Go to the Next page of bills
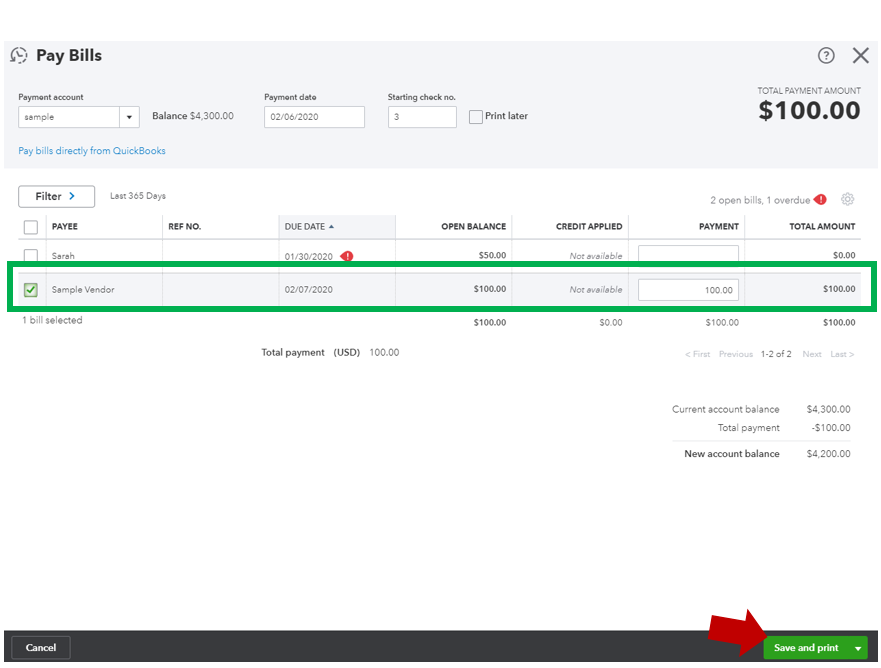 pyautogui.click(x=811, y=354)
